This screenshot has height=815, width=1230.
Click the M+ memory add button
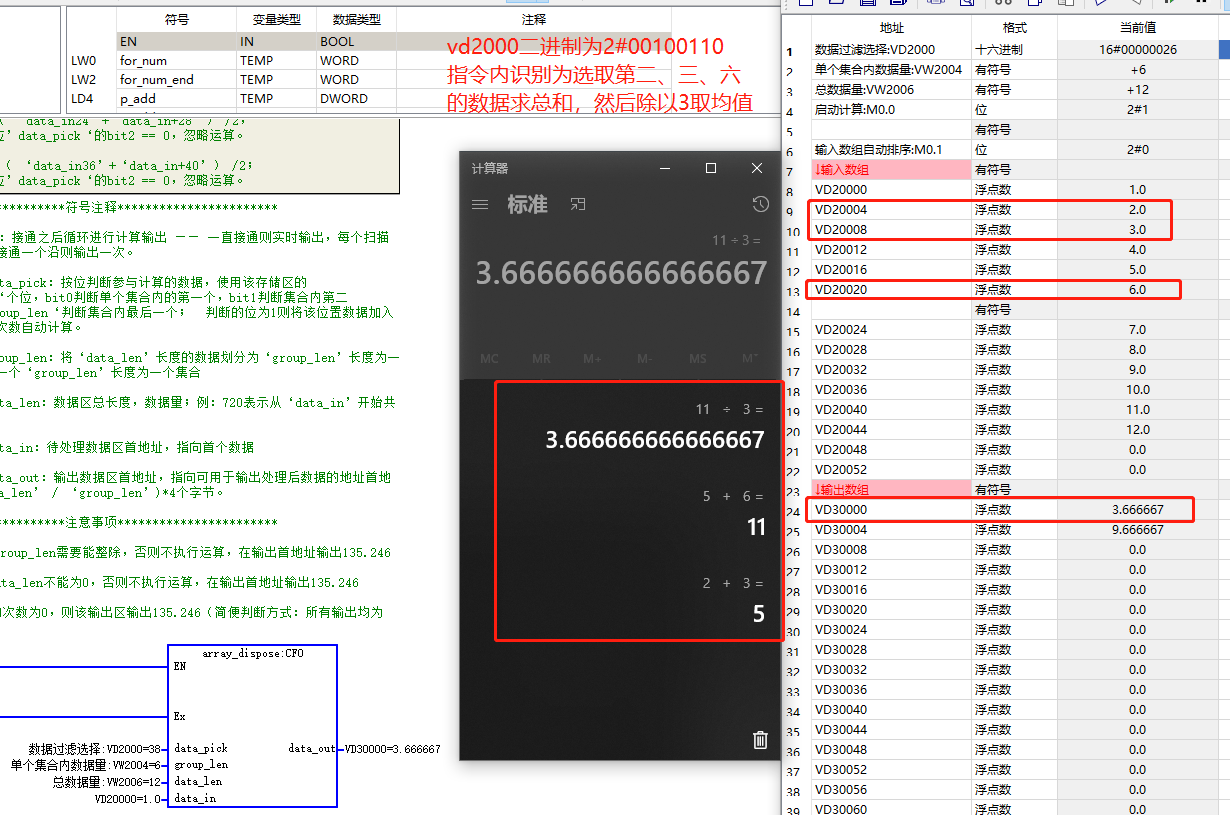(x=593, y=358)
